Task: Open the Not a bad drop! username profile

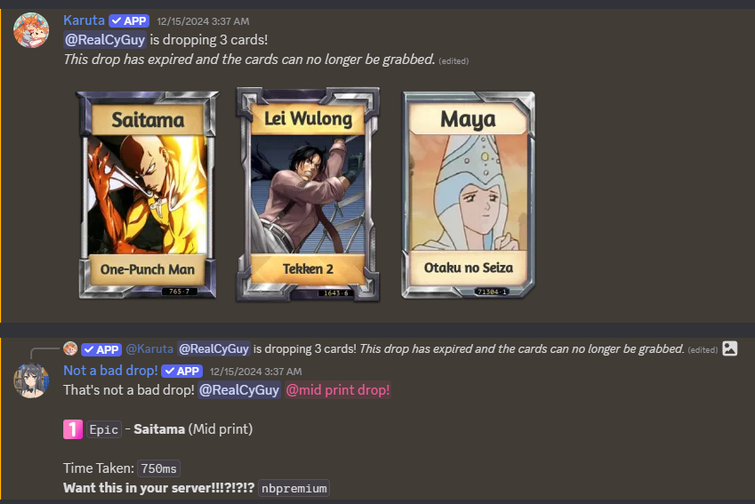Action: [x=110, y=371]
